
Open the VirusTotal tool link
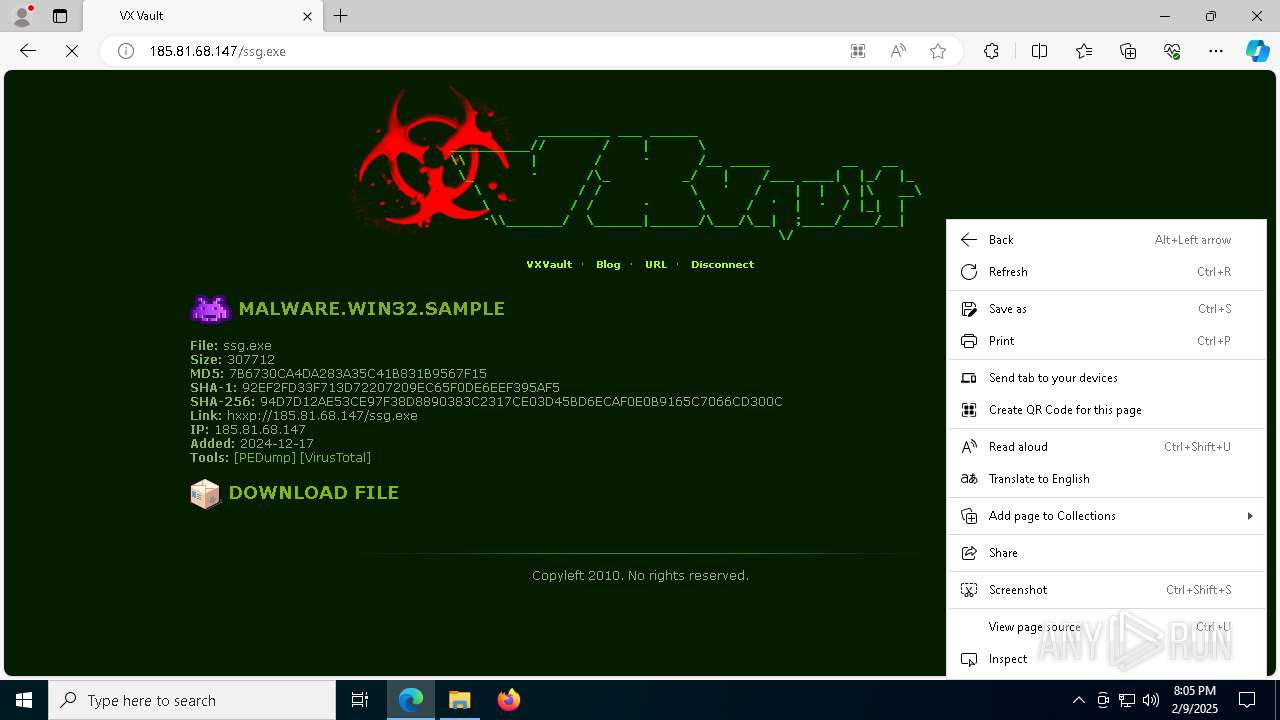[335, 458]
